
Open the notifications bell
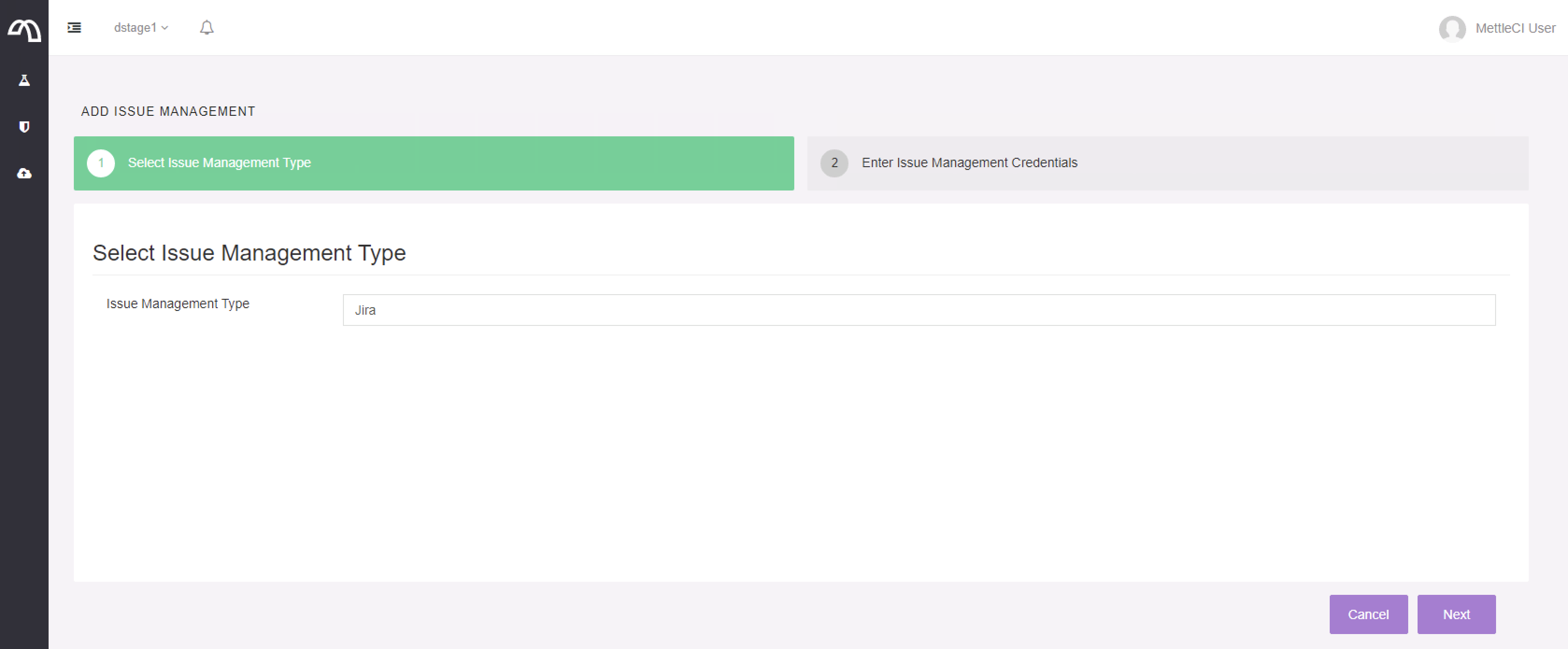pos(207,28)
